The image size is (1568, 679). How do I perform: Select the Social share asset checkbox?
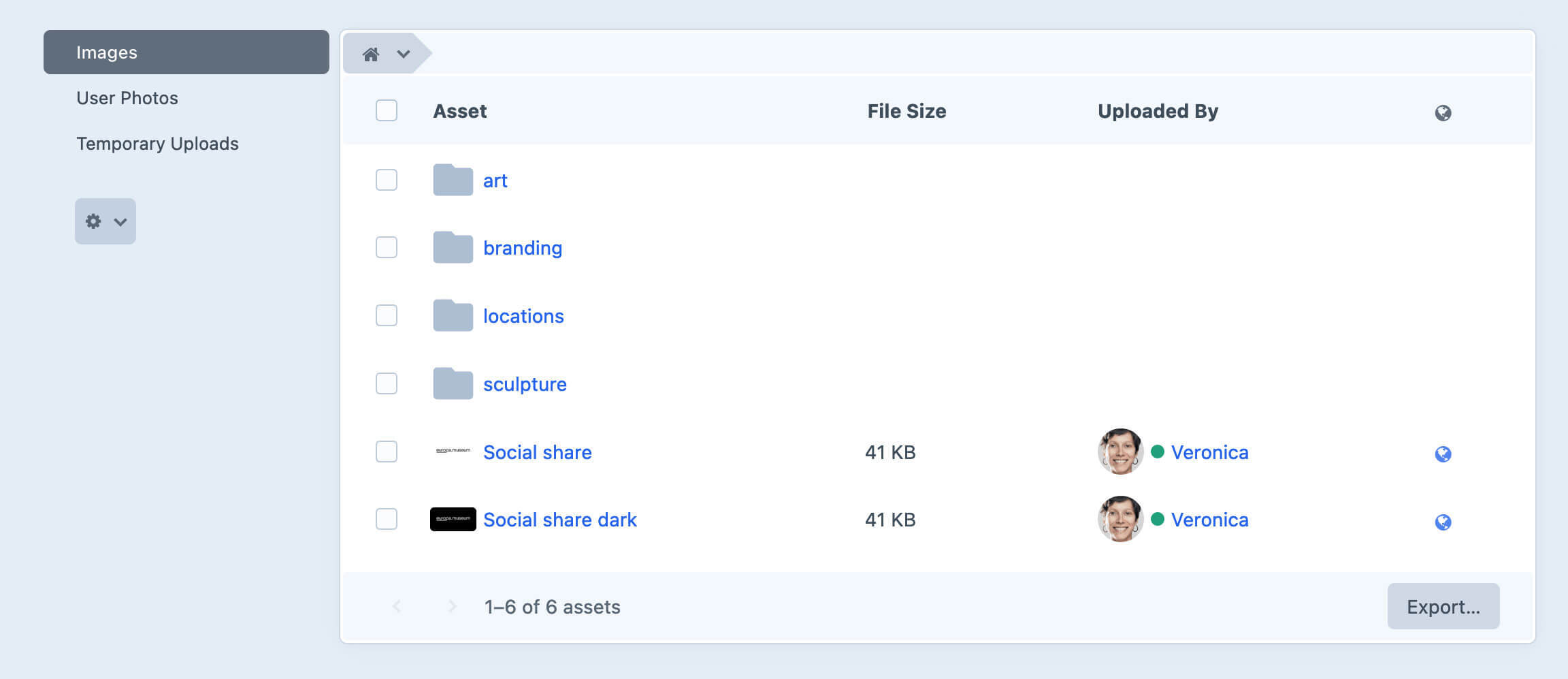(x=387, y=452)
